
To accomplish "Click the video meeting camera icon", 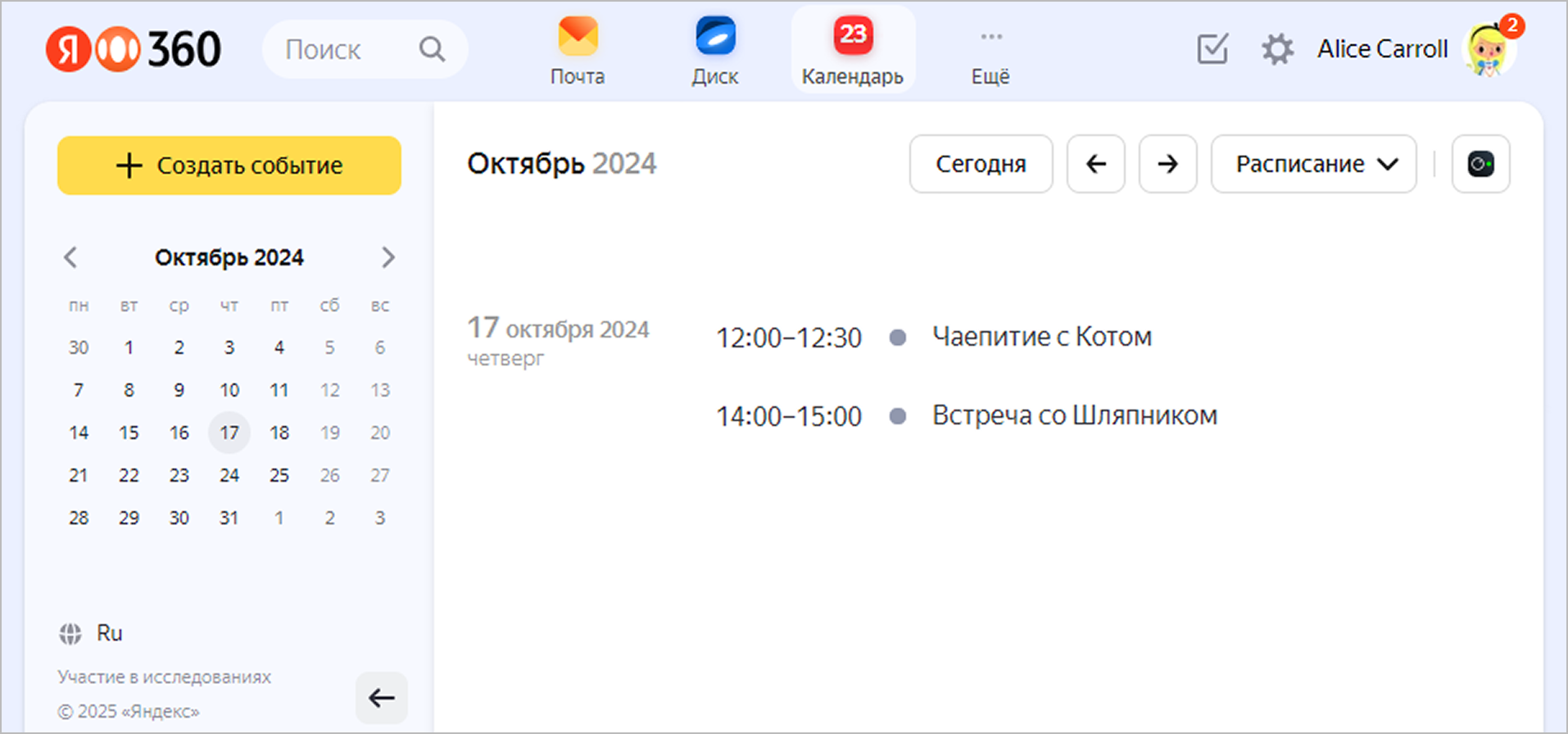I will point(1480,164).
